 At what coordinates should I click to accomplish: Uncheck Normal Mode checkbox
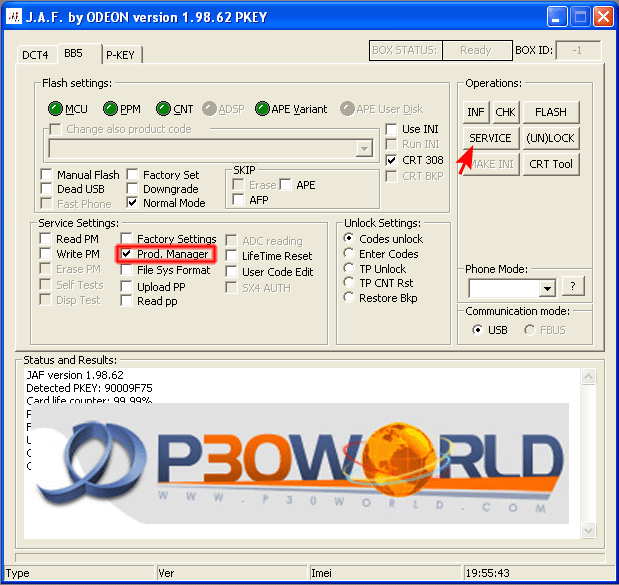click(x=132, y=203)
